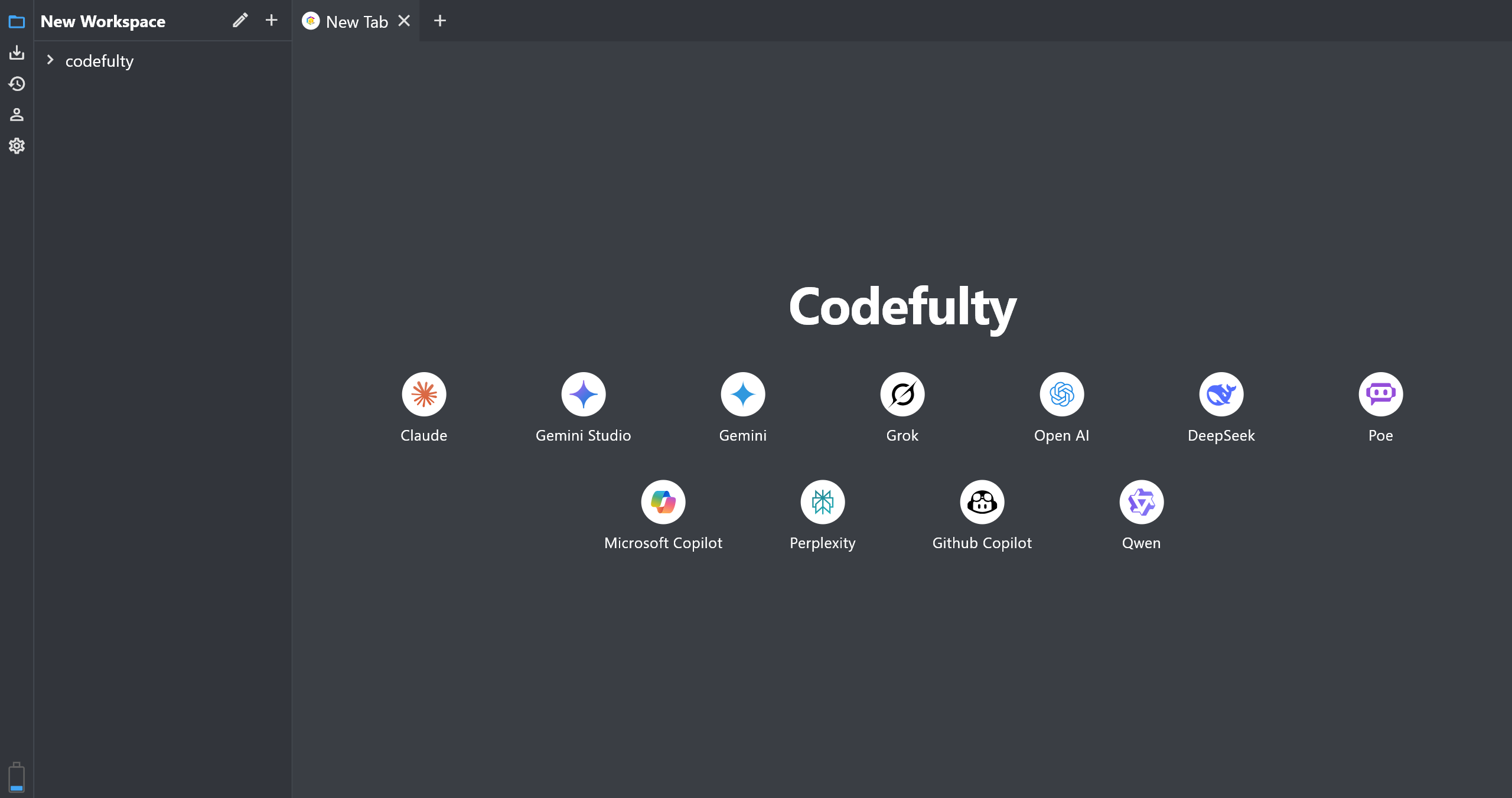Add new item to workspace

point(271,21)
